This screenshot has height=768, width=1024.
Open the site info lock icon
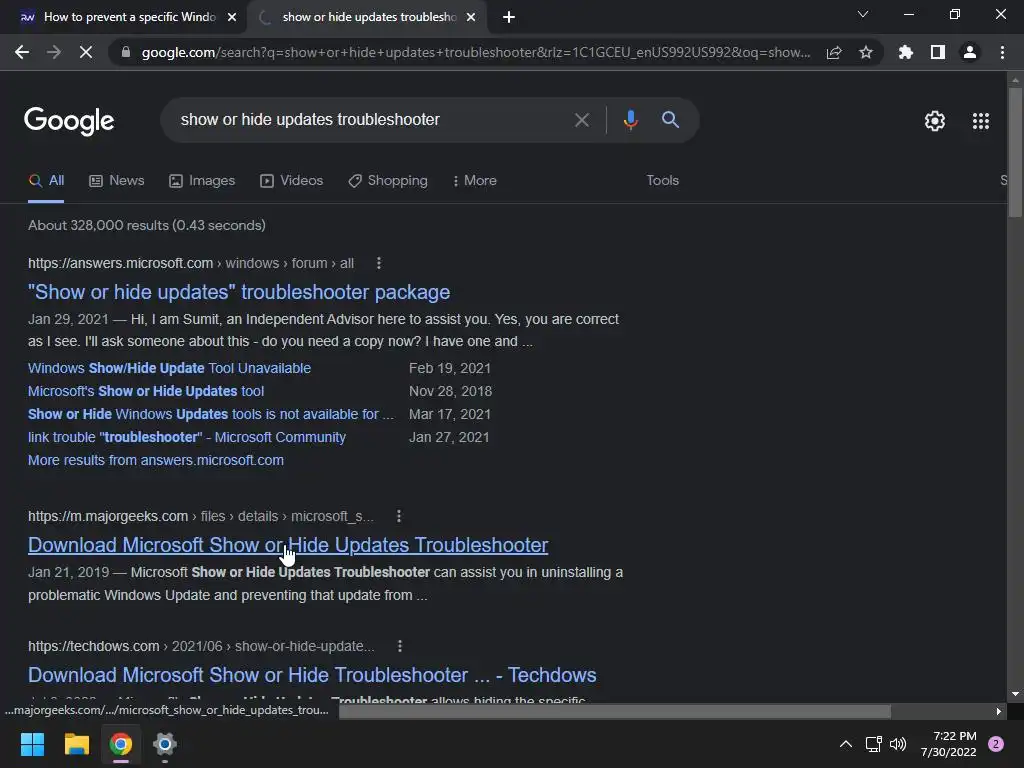tap(125, 52)
